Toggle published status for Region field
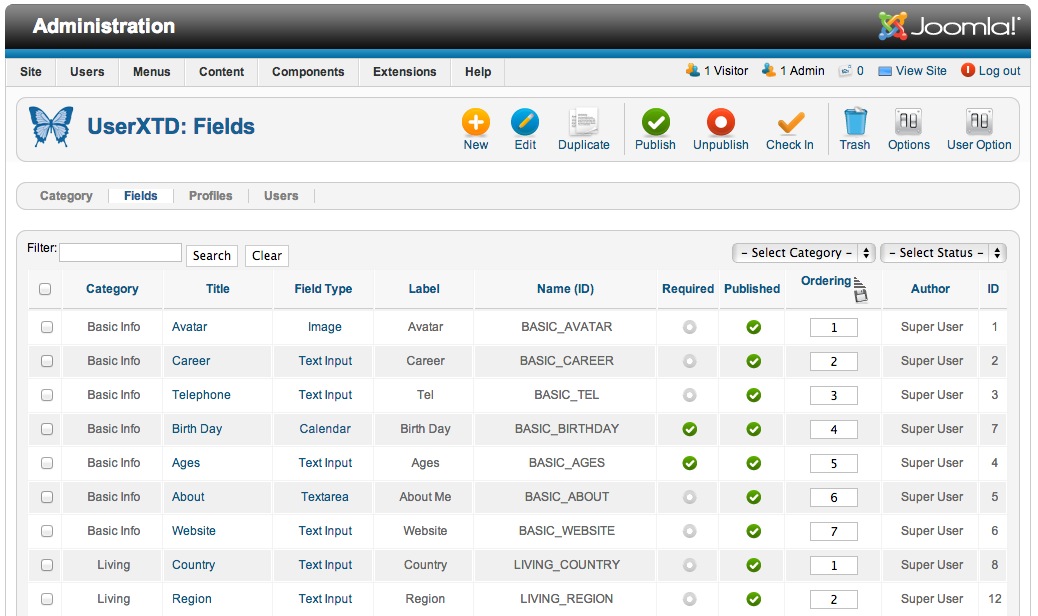The height and width of the screenshot is (616, 1038). click(753, 599)
